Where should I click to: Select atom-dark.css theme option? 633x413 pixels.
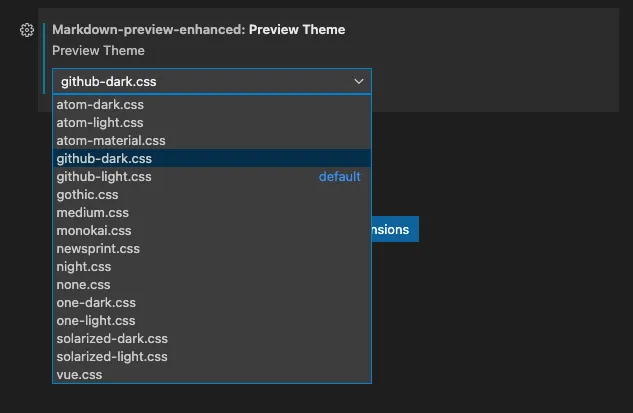[101, 104]
